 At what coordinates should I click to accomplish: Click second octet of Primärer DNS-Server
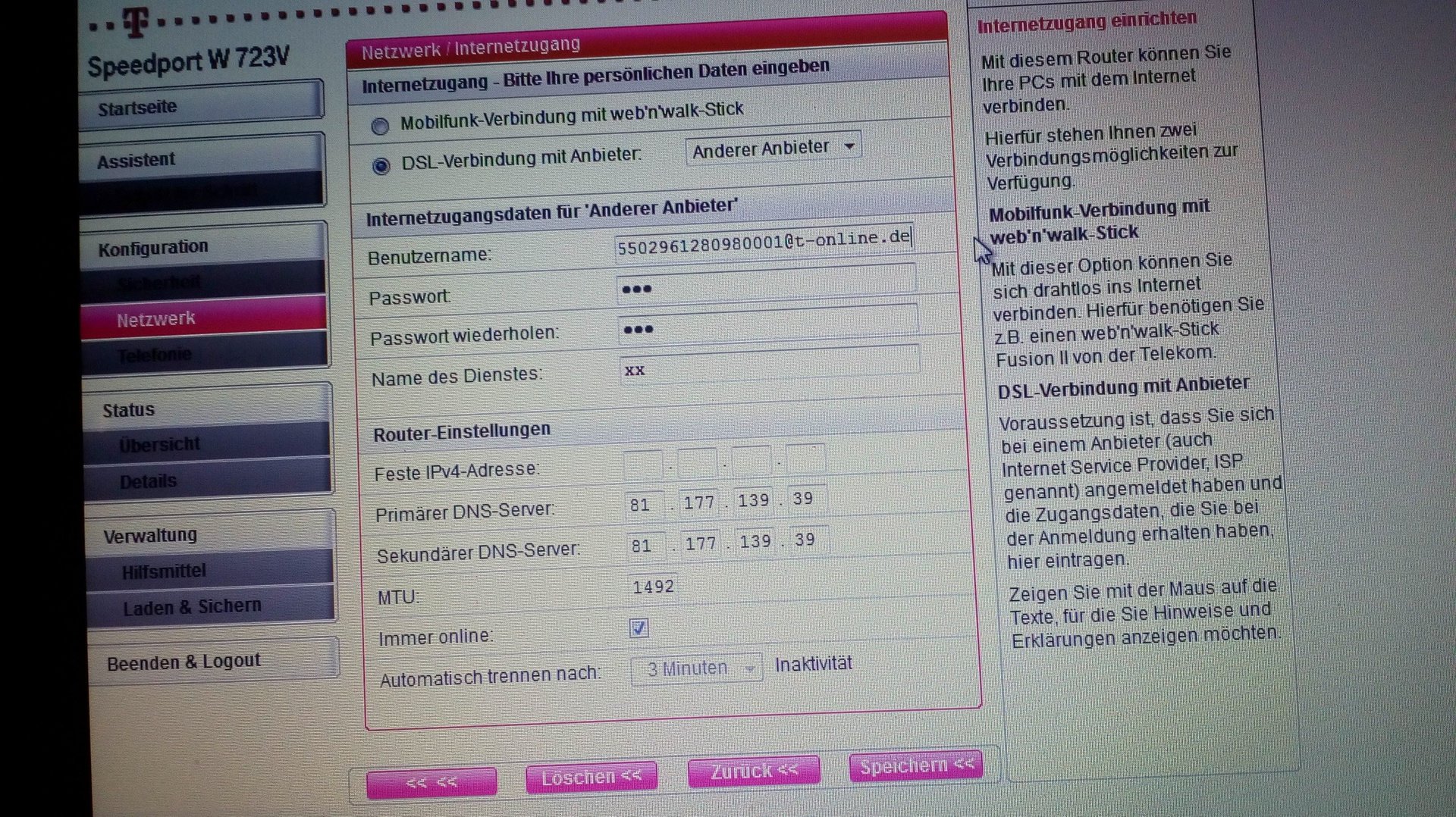point(699,502)
